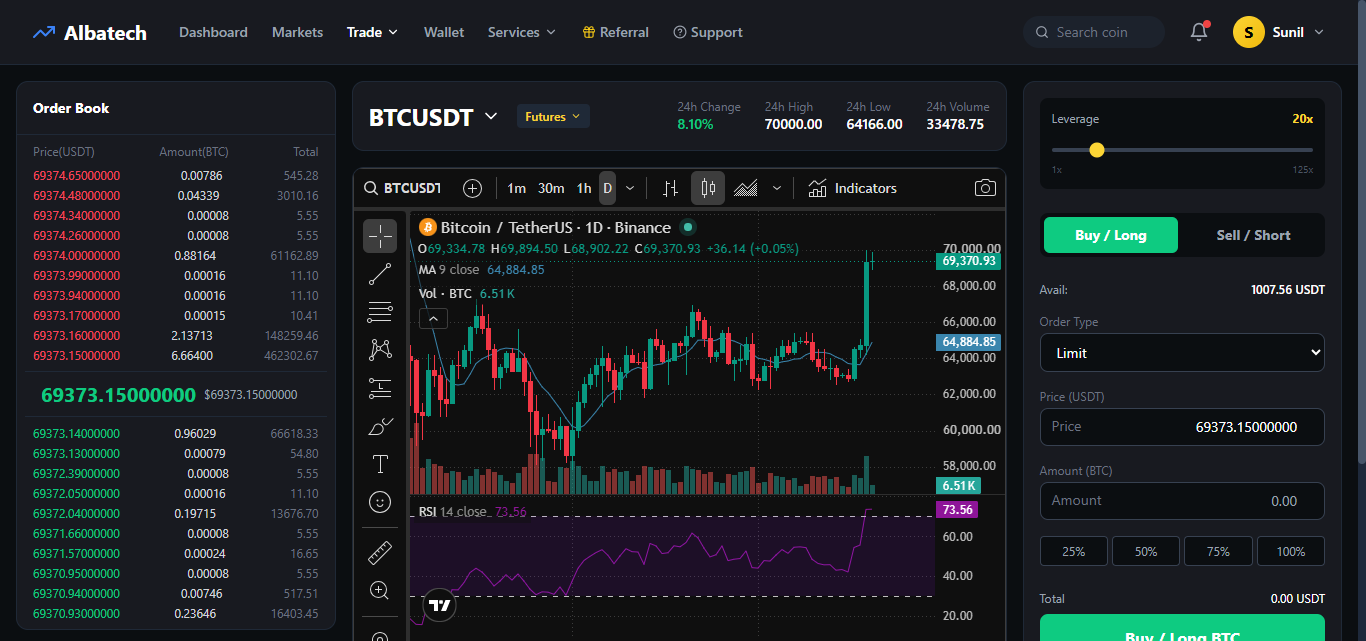Click the Sunil profile avatar

pyautogui.click(x=1249, y=32)
